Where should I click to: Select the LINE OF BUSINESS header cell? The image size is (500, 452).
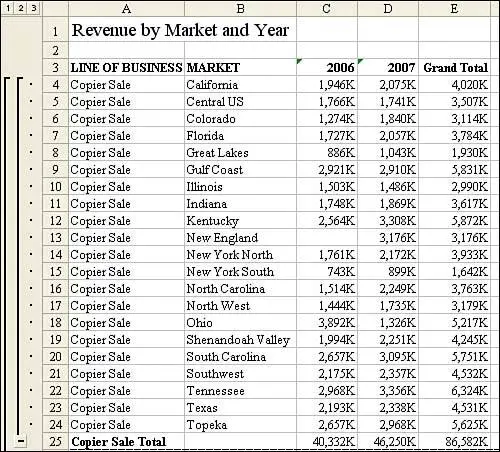click(x=126, y=67)
